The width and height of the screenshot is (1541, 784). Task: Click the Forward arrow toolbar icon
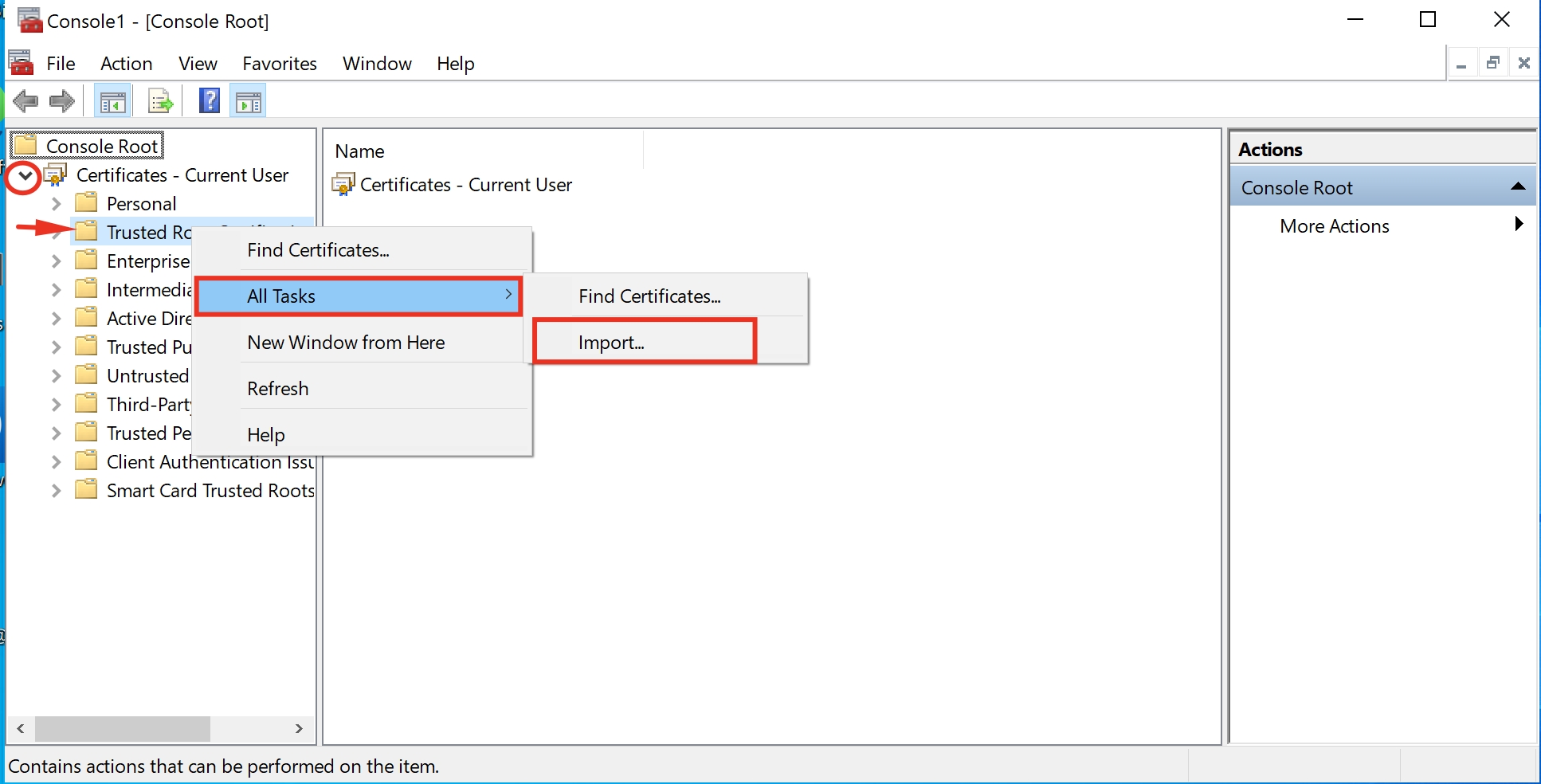click(62, 101)
